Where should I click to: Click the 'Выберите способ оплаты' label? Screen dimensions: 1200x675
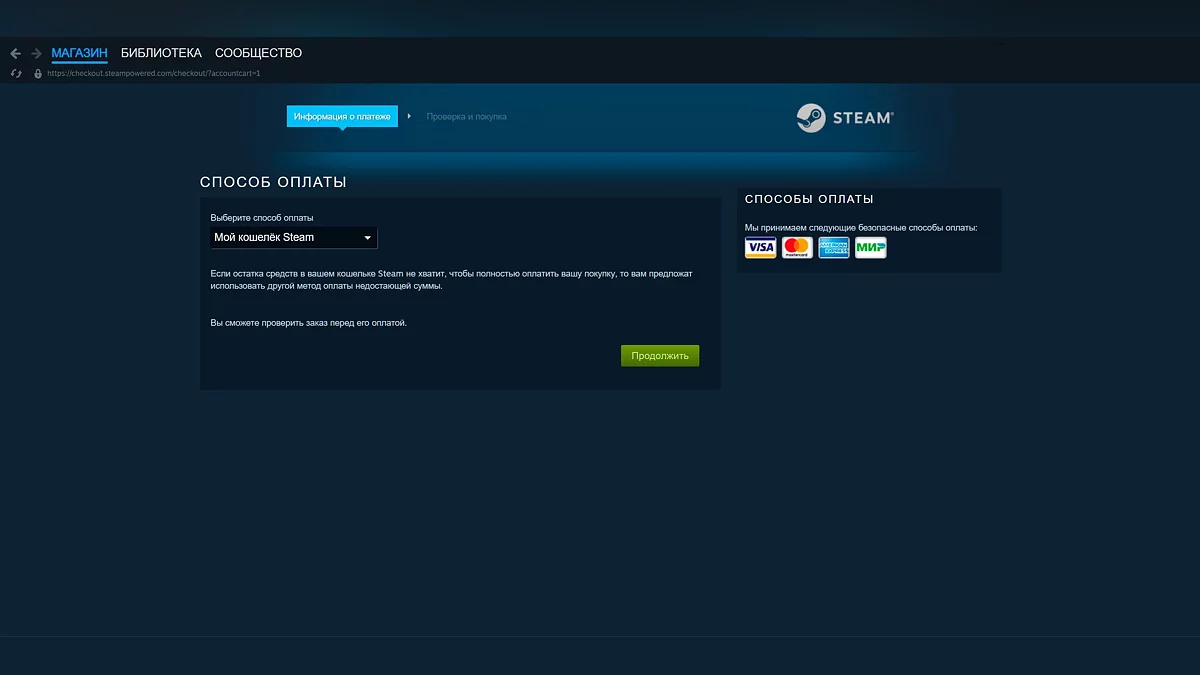click(262, 217)
